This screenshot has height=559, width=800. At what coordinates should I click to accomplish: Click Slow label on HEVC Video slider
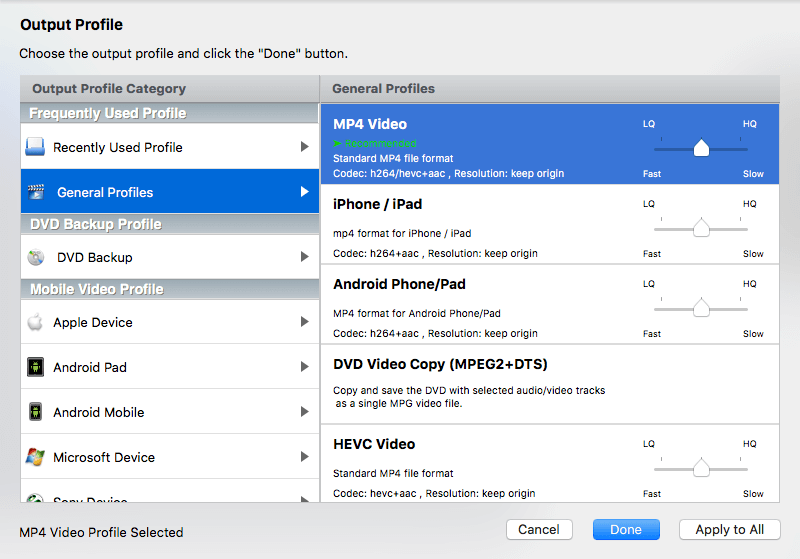[753, 494]
